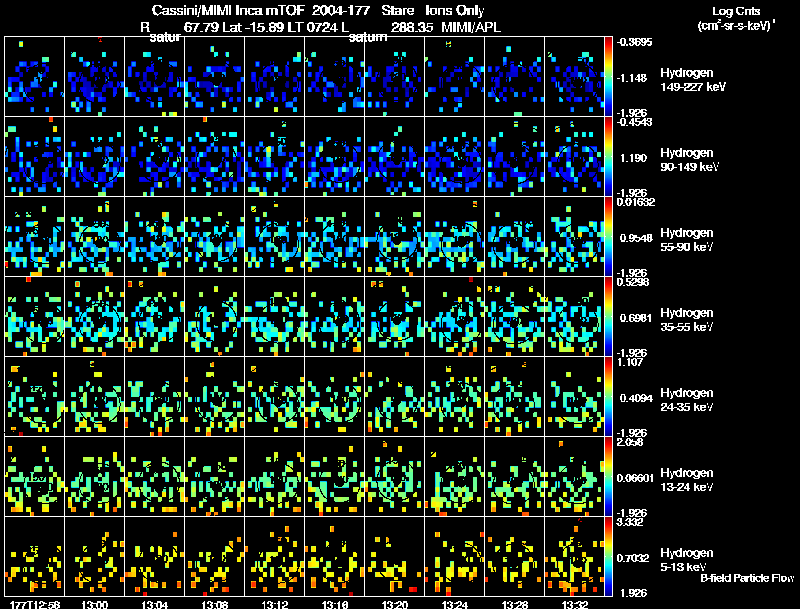Click the '0.4094' color scale value
The height and width of the screenshot is (609, 800).
(x=636, y=398)
